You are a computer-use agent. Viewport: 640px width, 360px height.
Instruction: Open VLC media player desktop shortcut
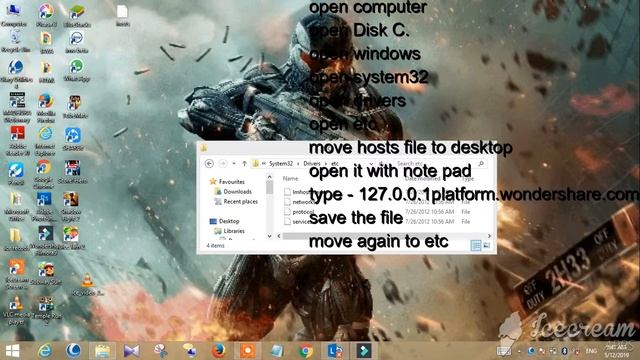pyautogui.click(x=16, y=310)
